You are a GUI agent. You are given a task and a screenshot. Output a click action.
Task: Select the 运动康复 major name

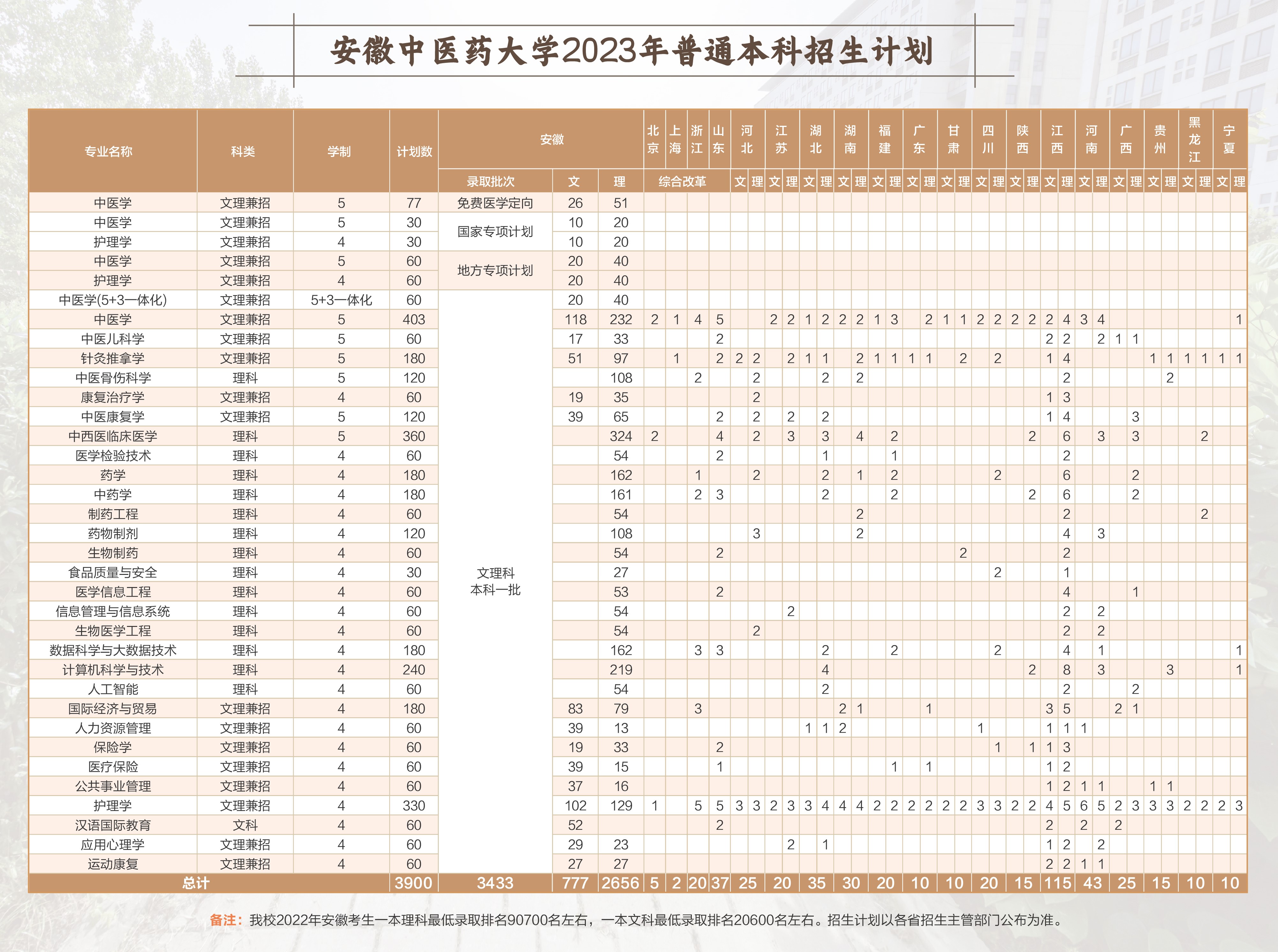[113, 864]
